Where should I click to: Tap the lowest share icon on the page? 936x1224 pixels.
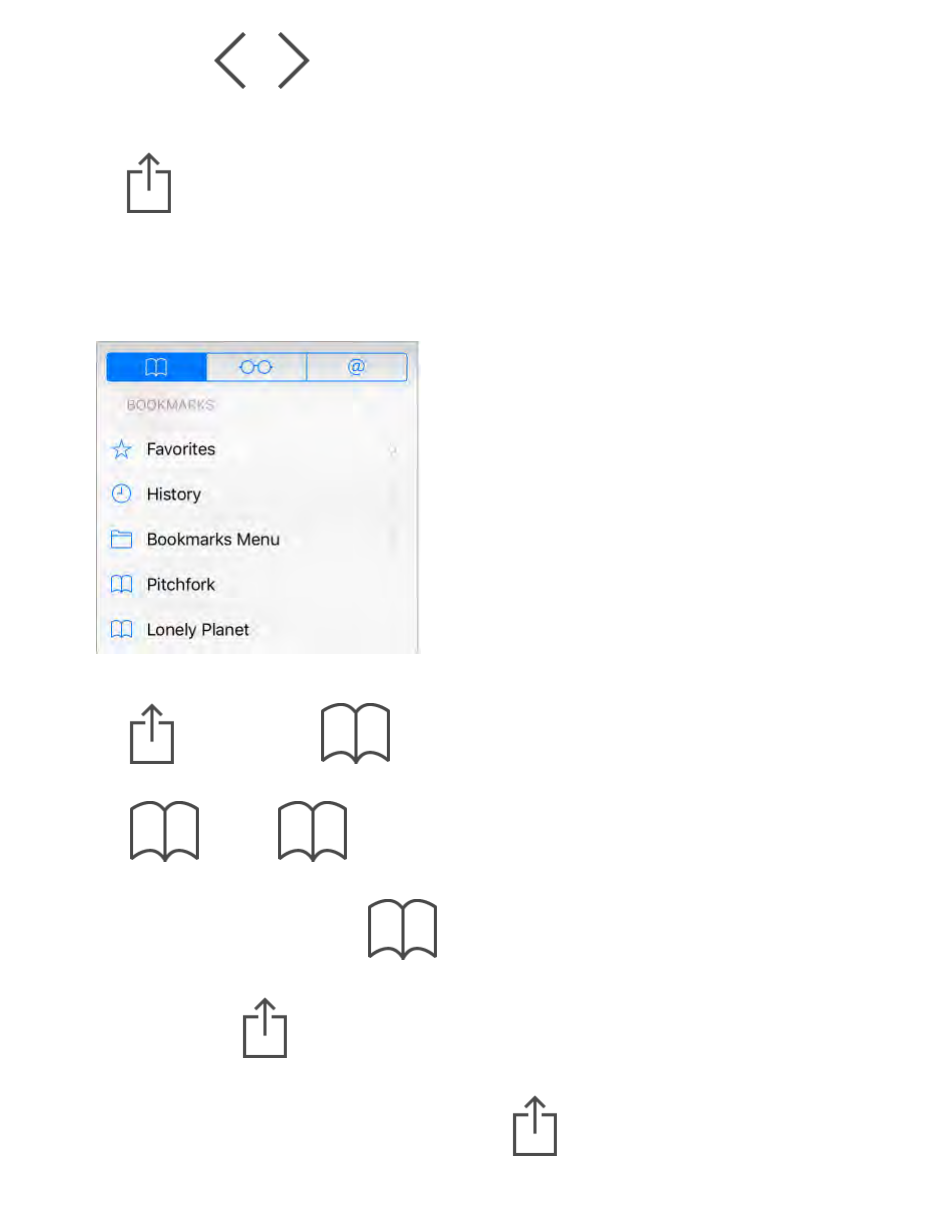pyautogui.click(x=535, y=1127)
